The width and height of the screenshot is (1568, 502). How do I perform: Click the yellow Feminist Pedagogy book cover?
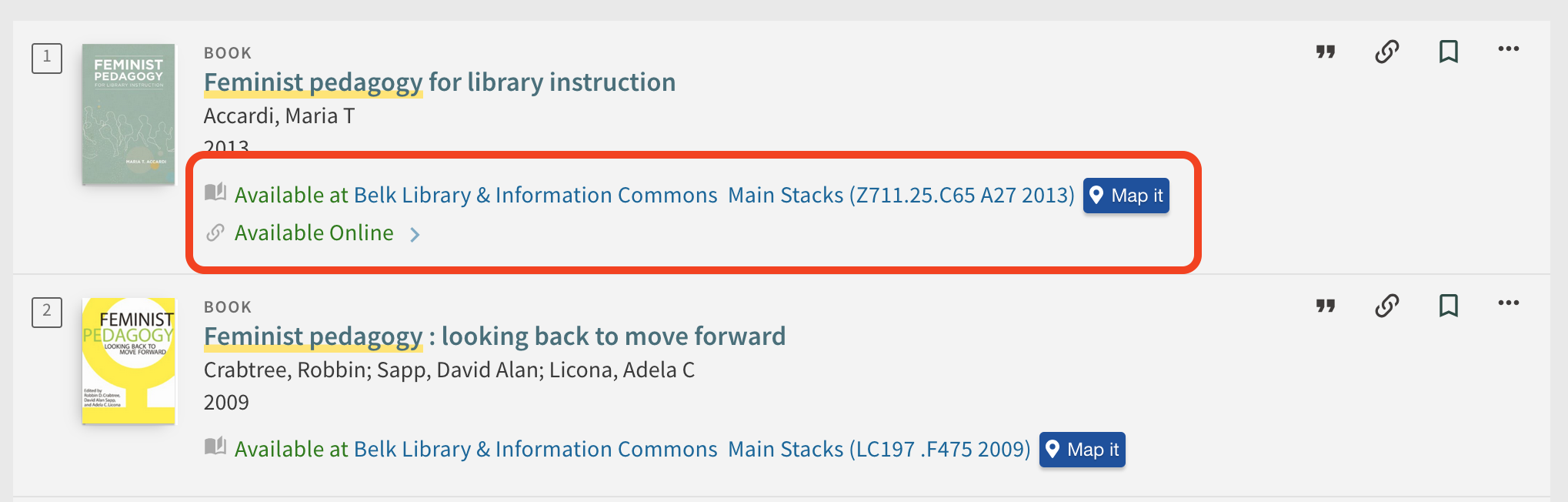click(x=128, y=360)
